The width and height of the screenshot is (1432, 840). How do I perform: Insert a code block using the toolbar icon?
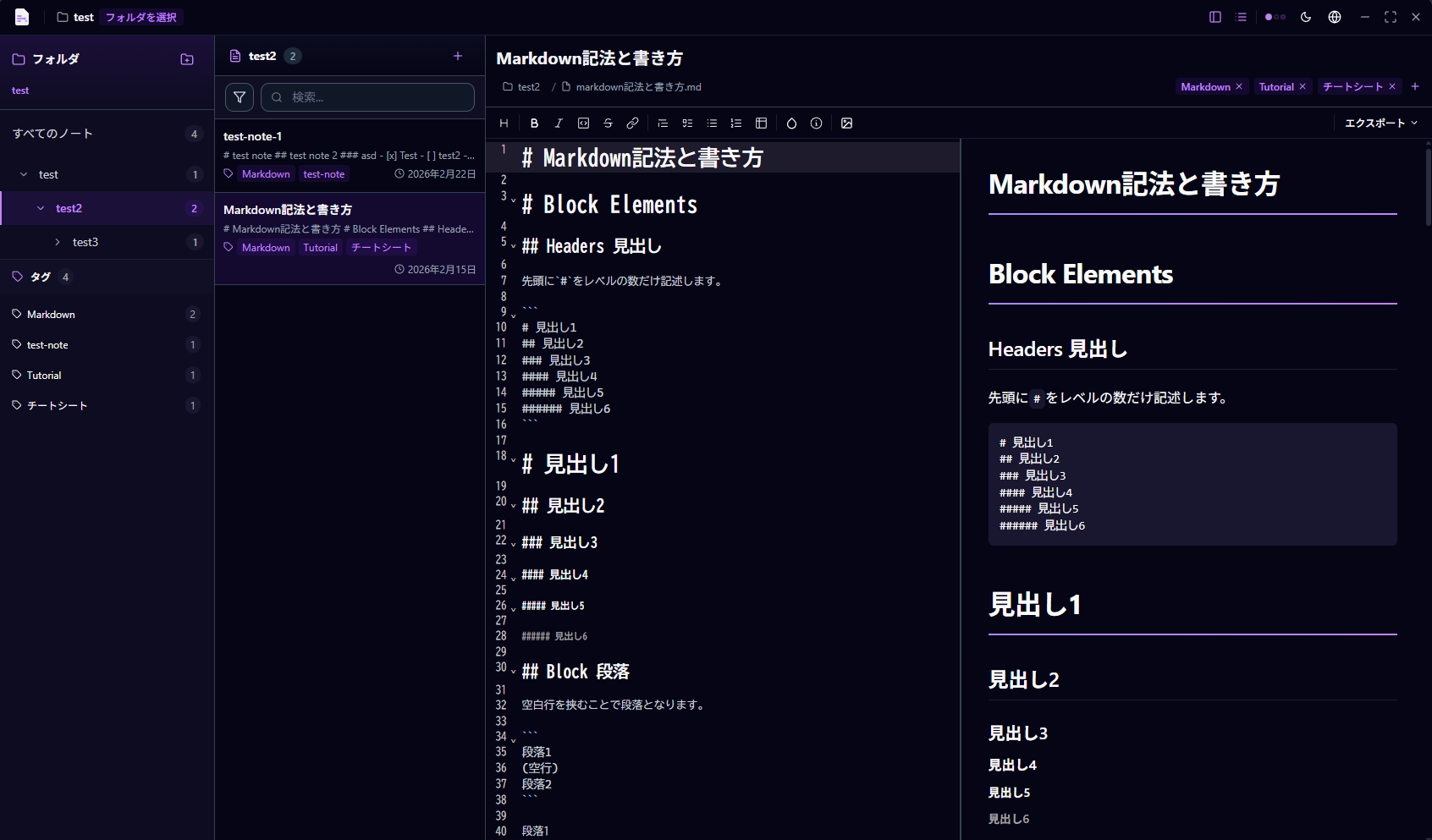click(x=583, y=123)
